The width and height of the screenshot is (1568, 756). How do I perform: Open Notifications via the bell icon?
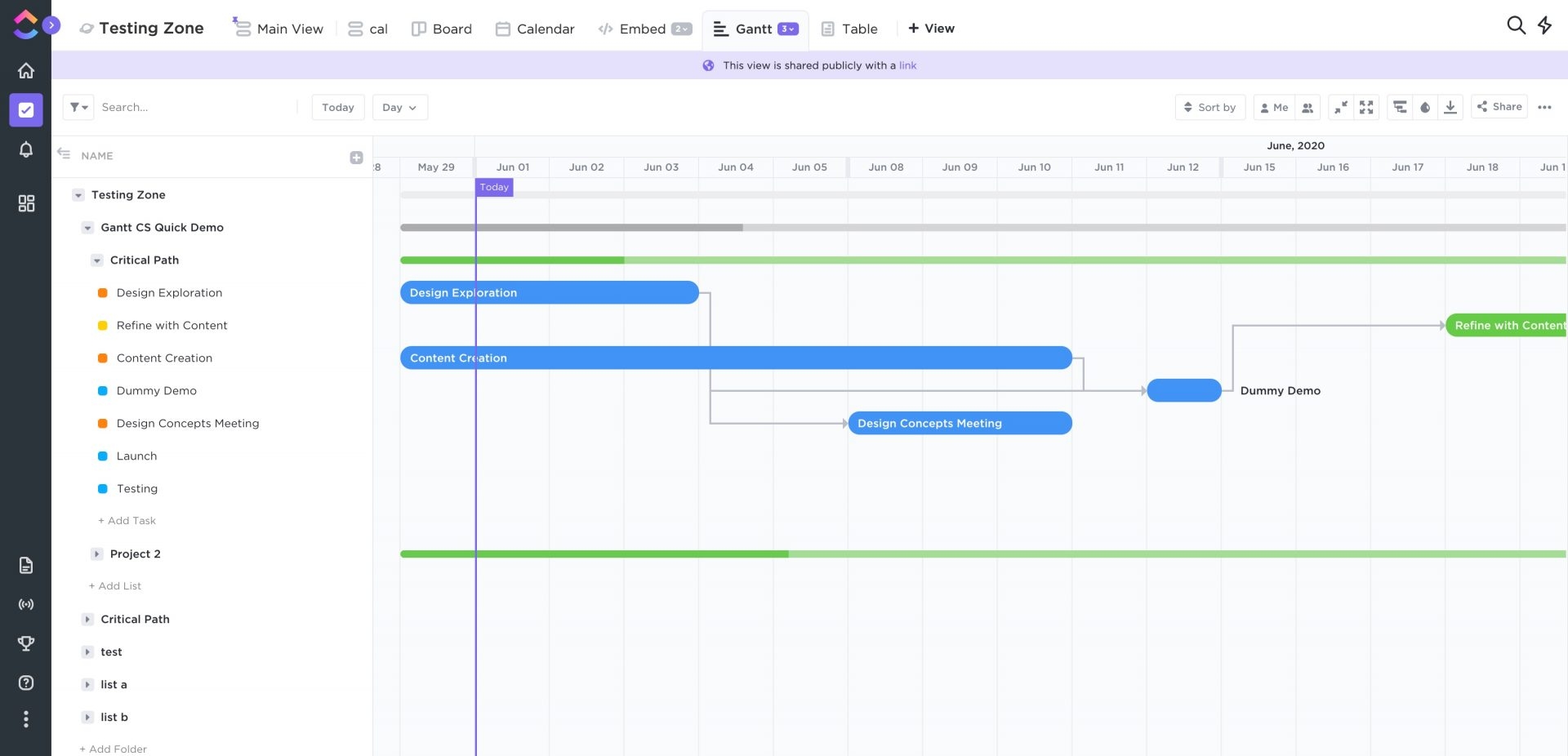coord(26,149)
